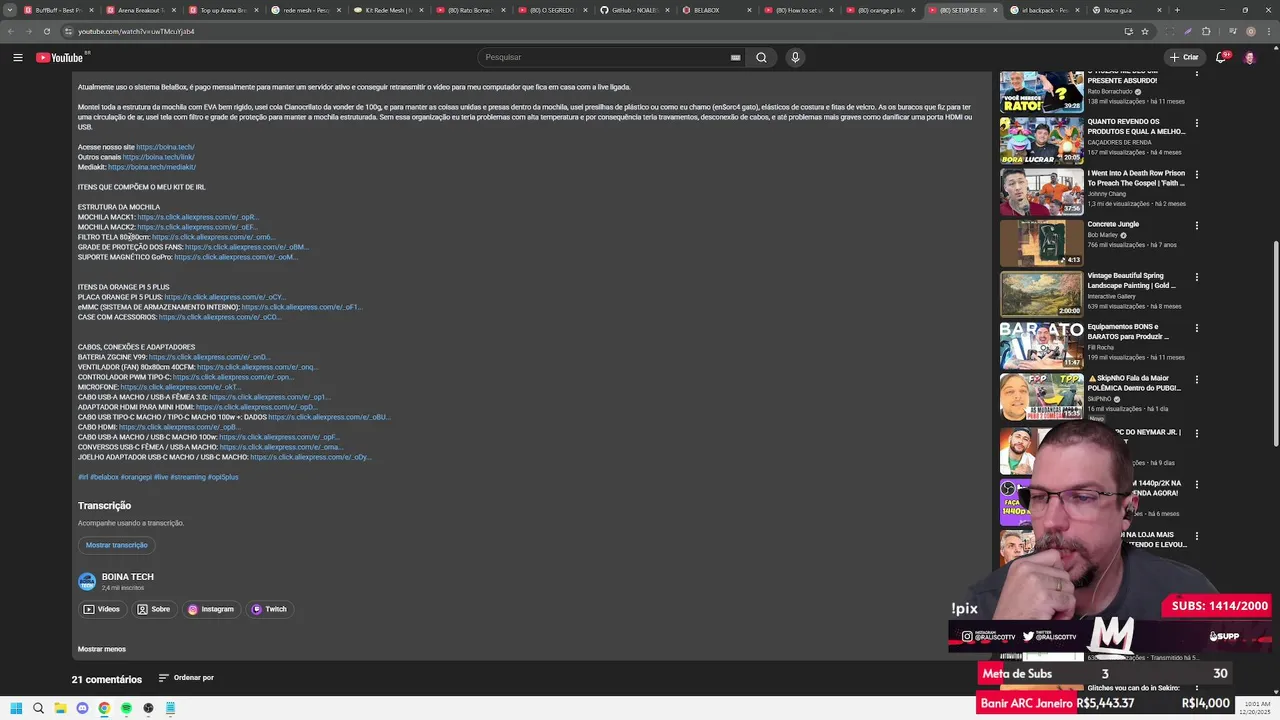
Task: Open the CABO HDMI AliExpress link
Action: pos(179,427)
